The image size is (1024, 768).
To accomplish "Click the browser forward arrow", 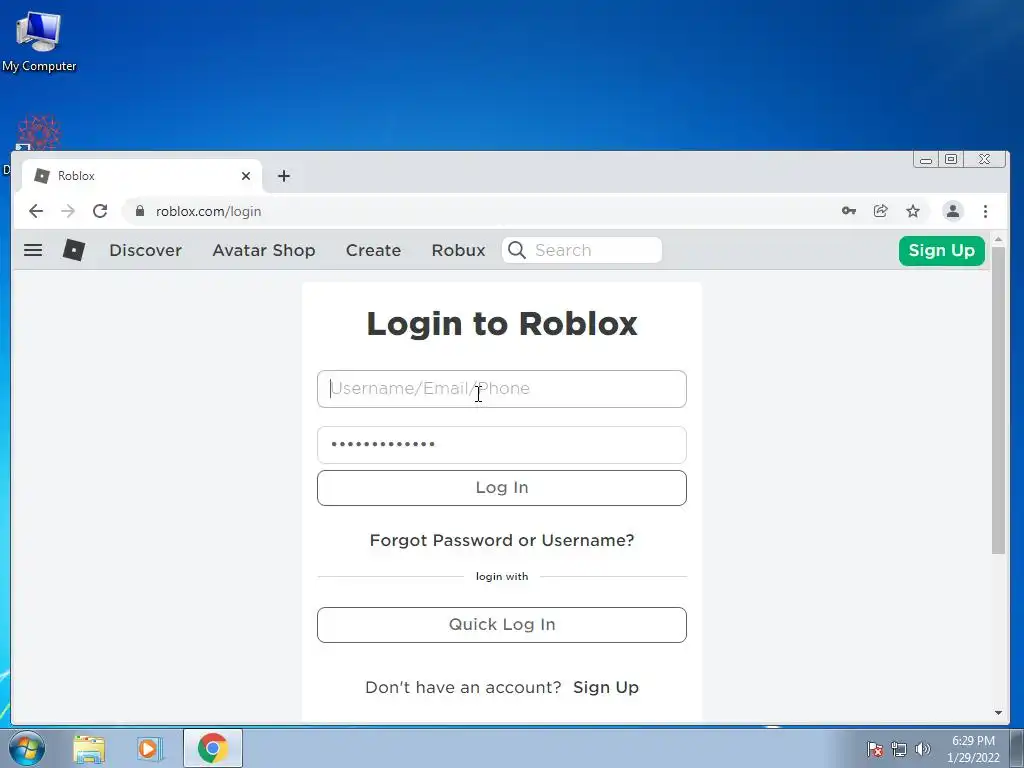I will point(68,211).
